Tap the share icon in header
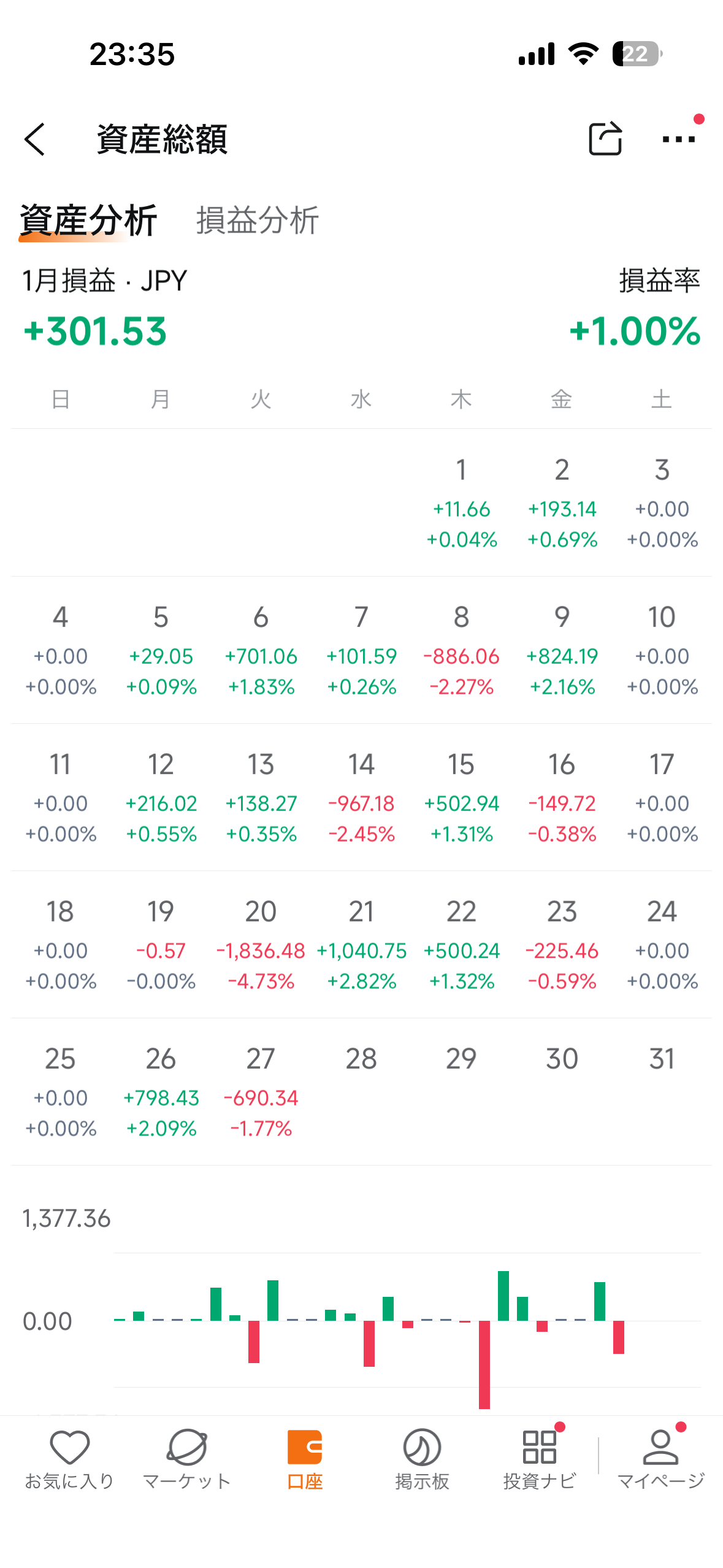 tap(605, 139)
